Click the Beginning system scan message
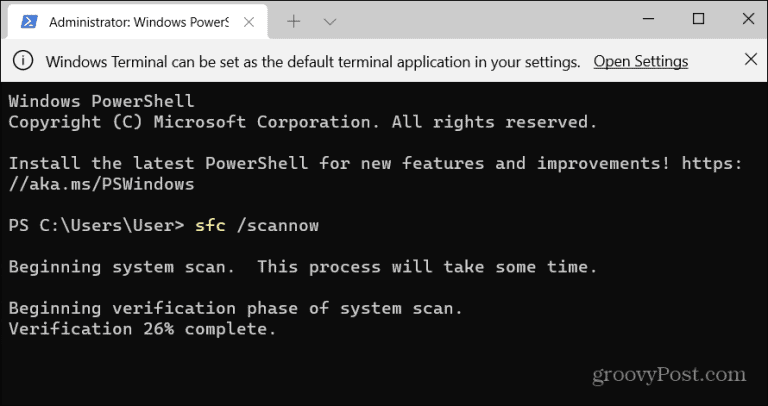The width and height of the screenshot is (768, 406). [x=302, y=266]
